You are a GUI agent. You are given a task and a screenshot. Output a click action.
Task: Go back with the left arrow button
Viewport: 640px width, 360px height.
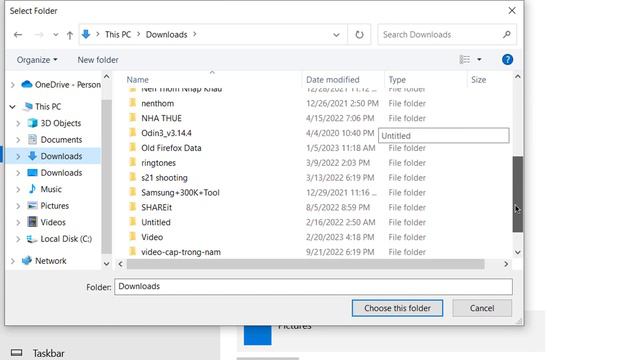pyautogui.click(x=18, y=35)
